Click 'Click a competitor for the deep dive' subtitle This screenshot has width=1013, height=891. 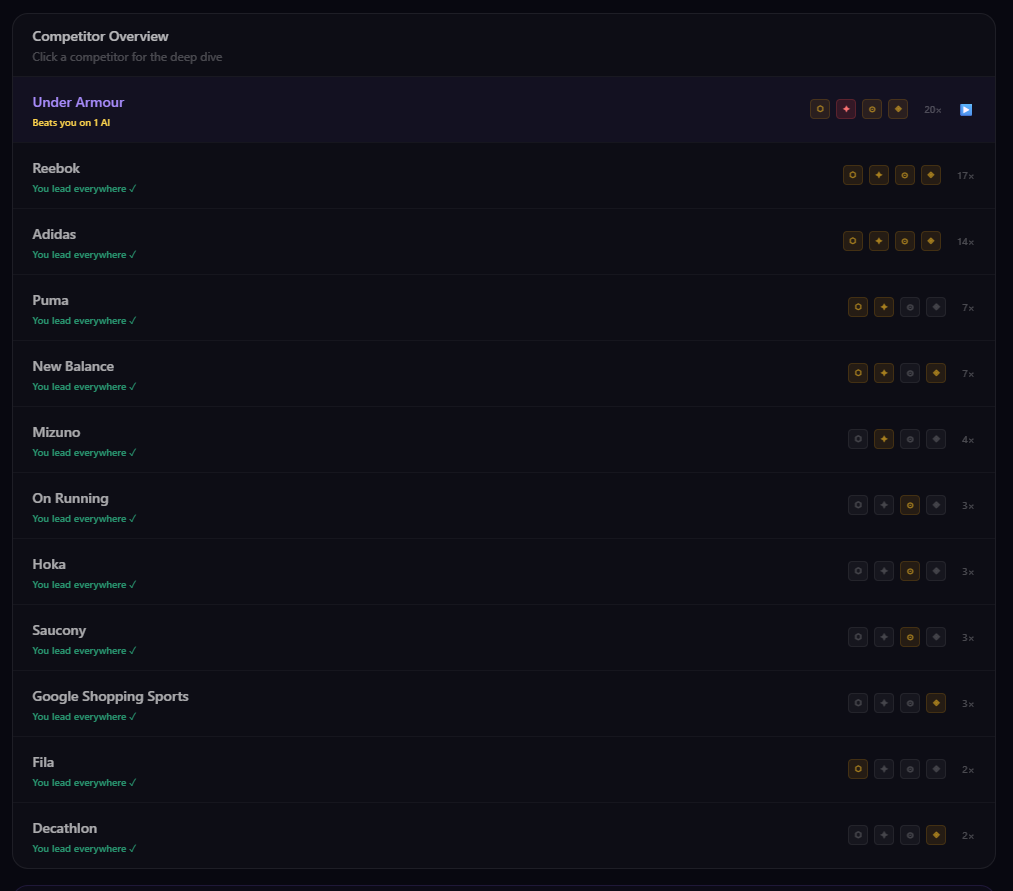(127, 57)
